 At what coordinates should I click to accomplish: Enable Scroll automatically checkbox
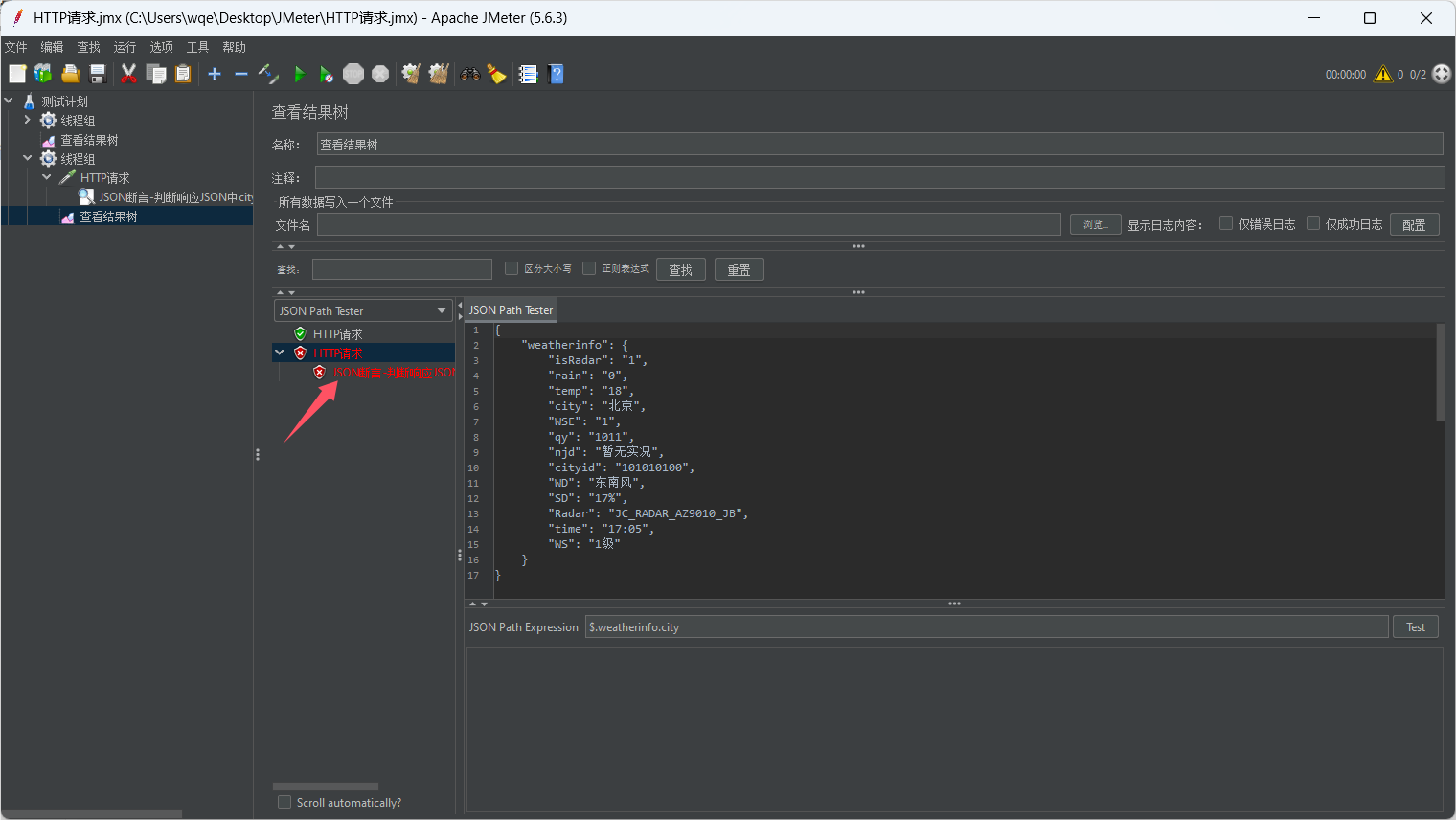point(284,802)
